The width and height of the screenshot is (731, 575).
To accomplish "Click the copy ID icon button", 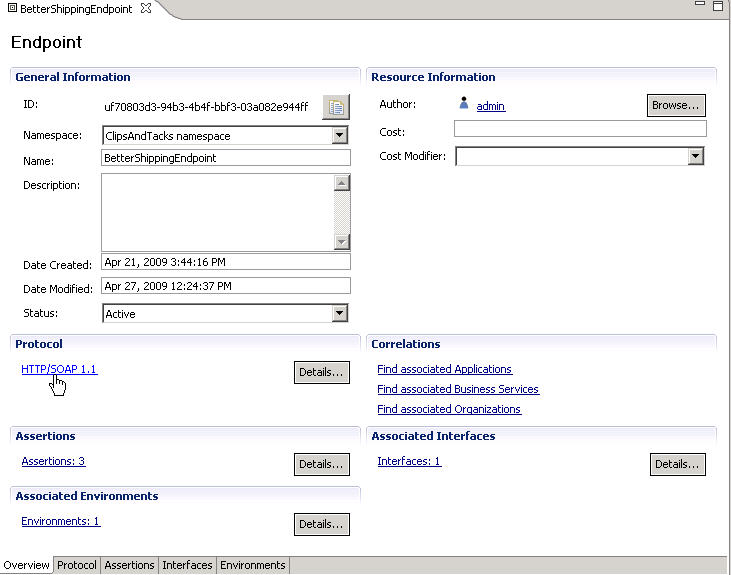I will [x=335, y=107].
